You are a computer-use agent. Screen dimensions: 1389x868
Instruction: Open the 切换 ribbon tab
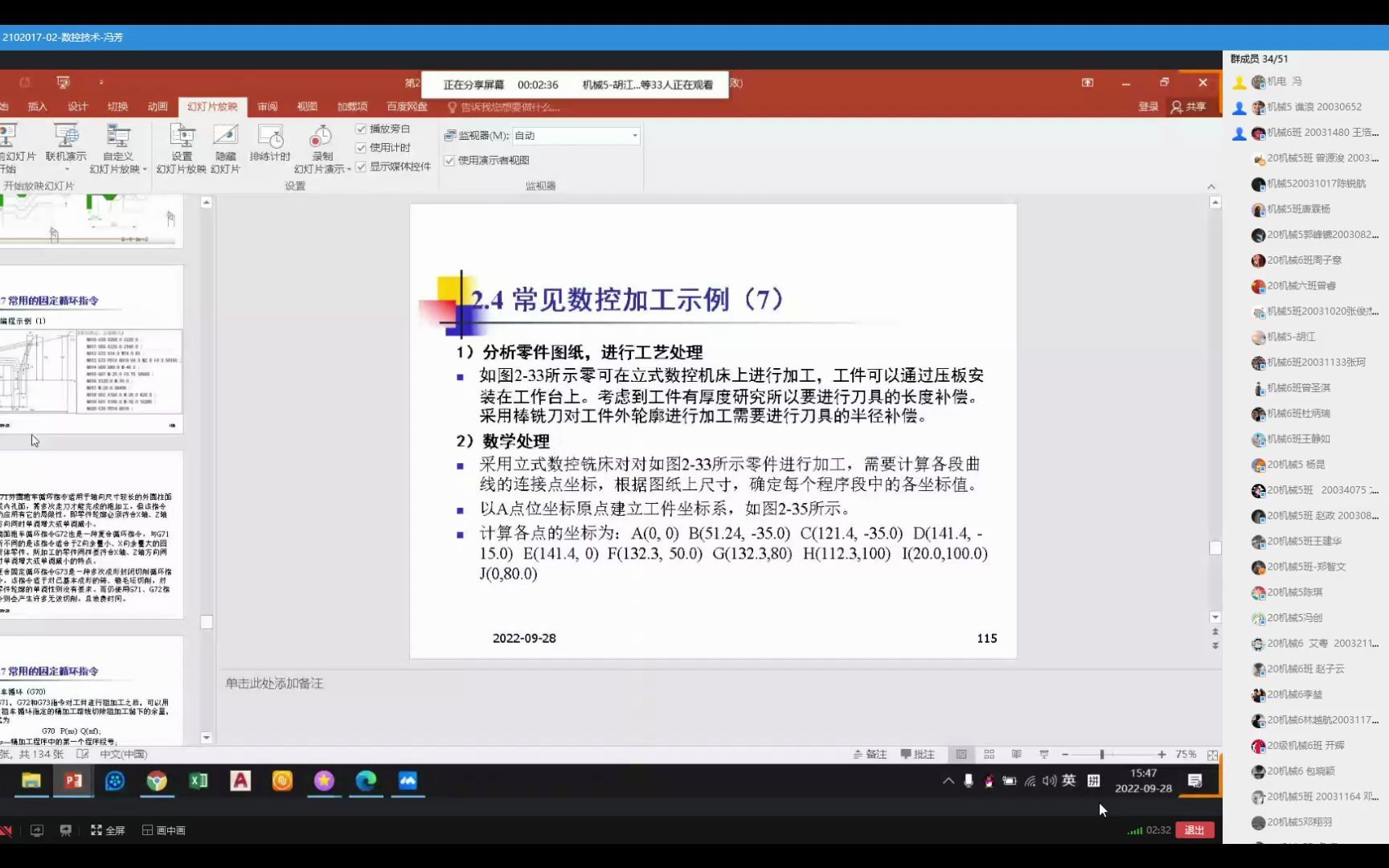pos(118,107)
